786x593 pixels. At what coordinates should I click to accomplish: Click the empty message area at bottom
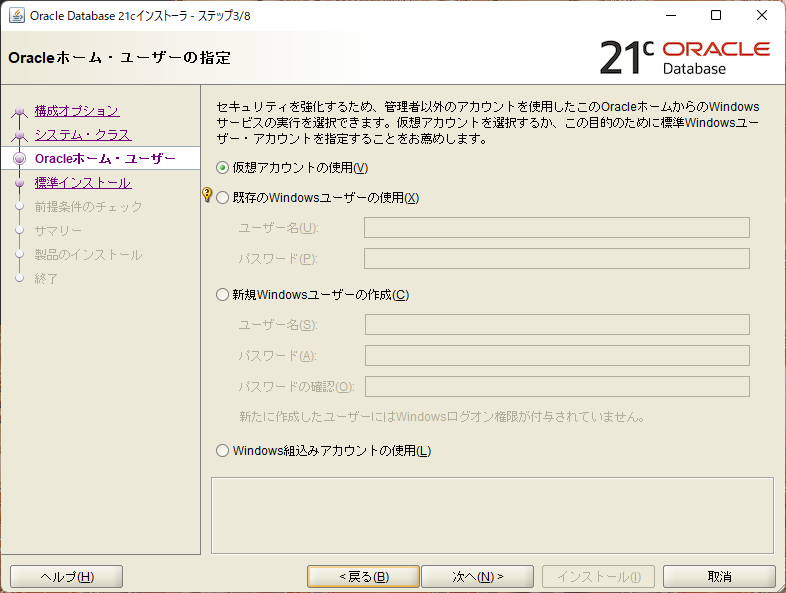(x=492, y=516)
